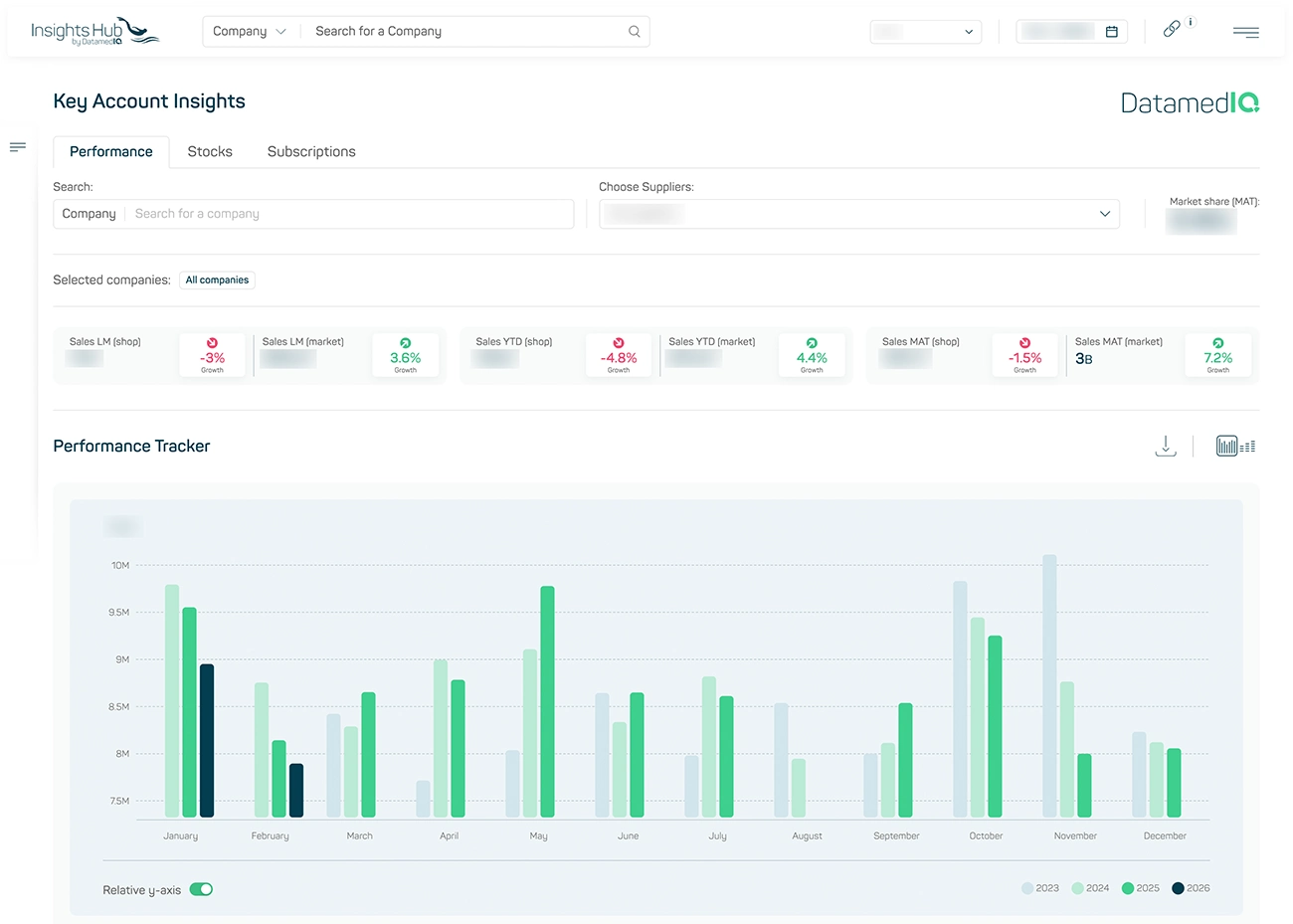
Task: Click the May 2025 green bar
Action: 548,701
